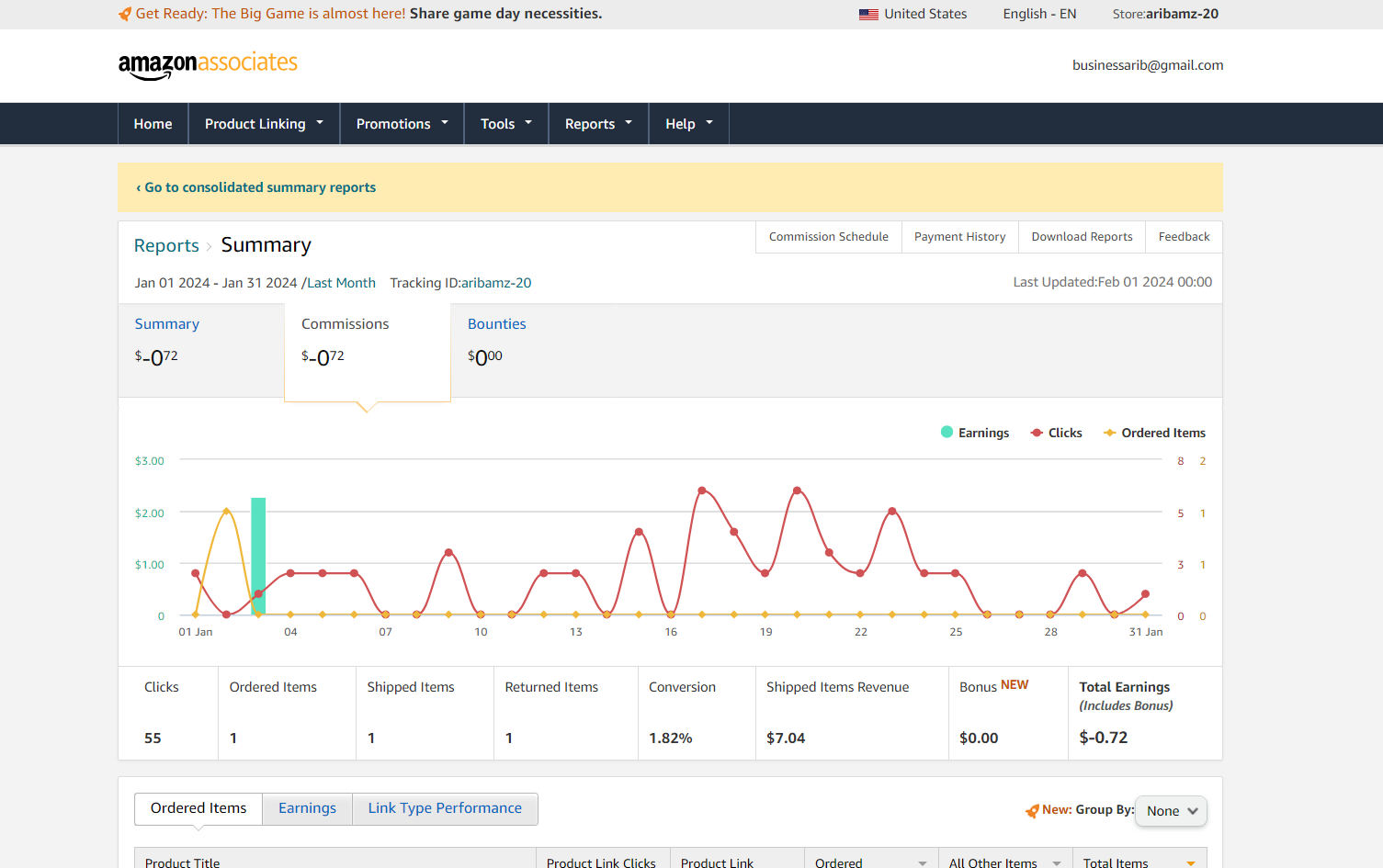Click the Shipped Items label
1383x868 pixels.
(411, 687)
